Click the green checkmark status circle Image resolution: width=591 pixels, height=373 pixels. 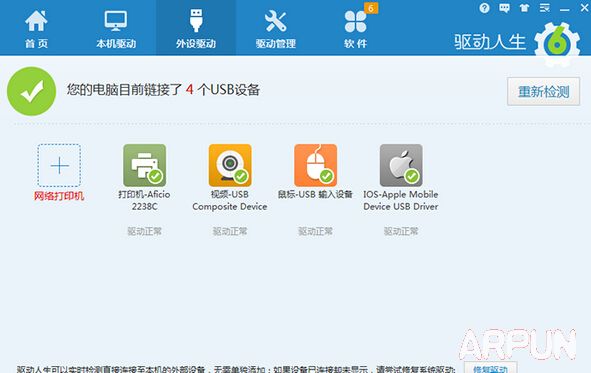pyautogui.click(x=31, y=91)
